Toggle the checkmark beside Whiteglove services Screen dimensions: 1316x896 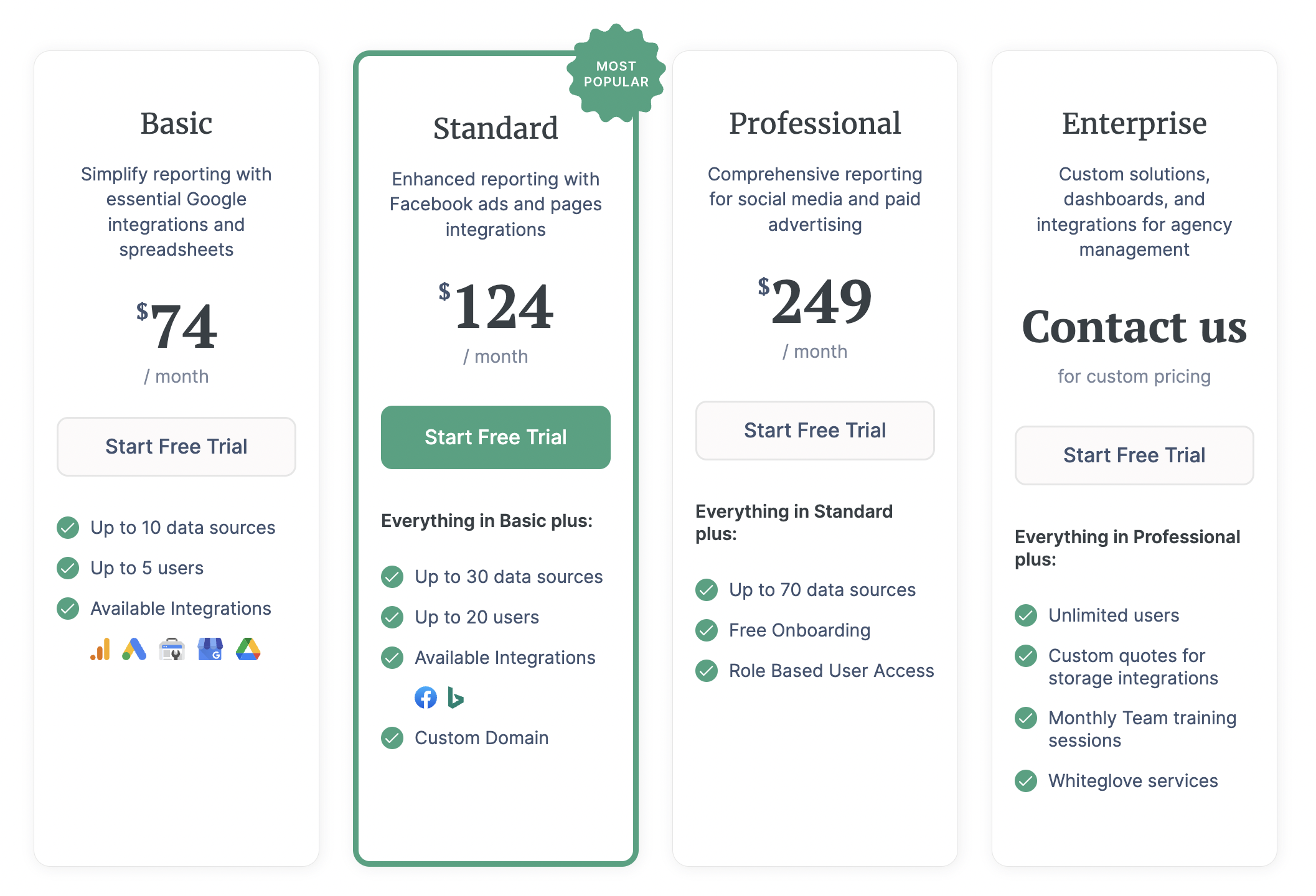pyautogui.click(x=1025, y=781)
